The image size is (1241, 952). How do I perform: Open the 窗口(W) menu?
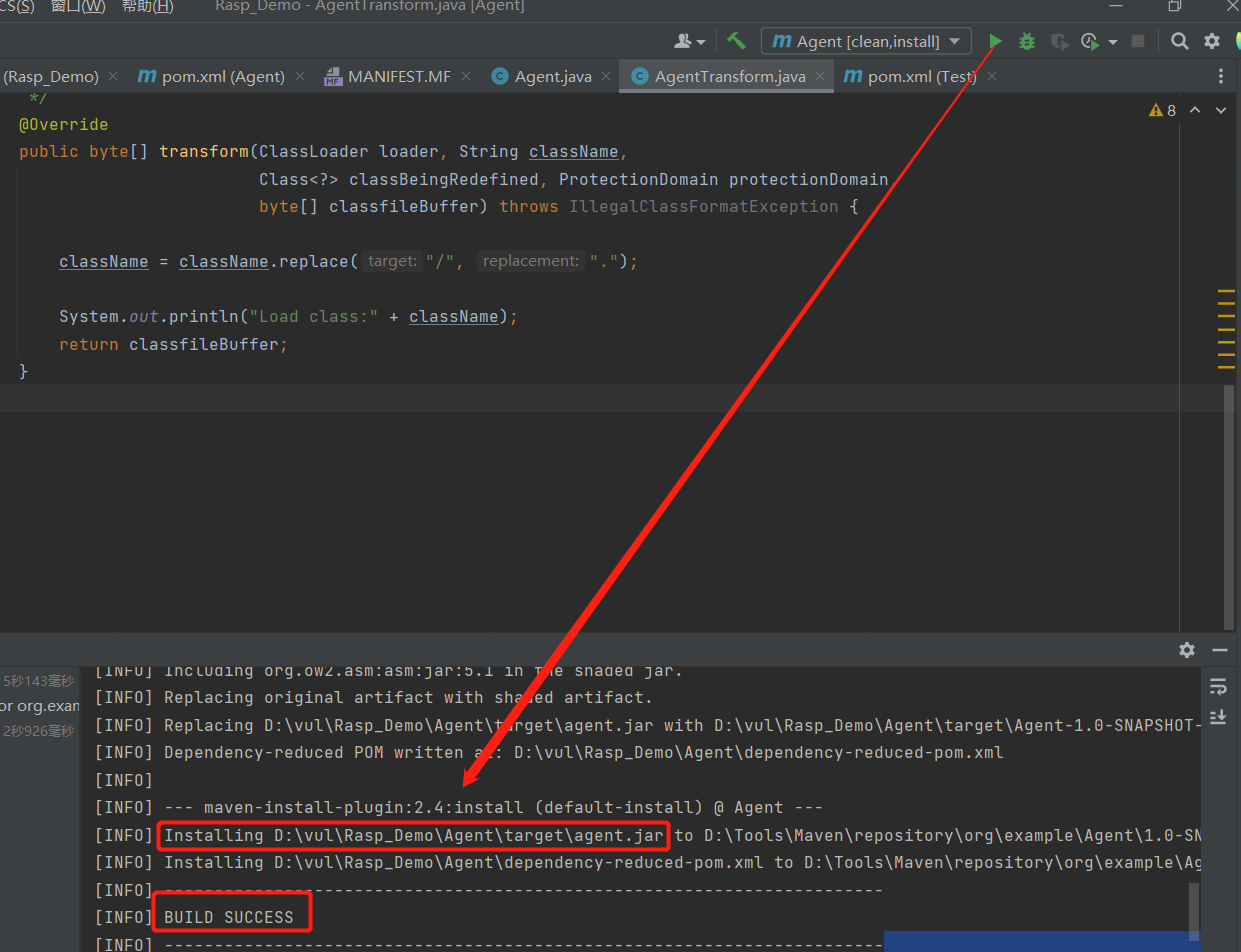click(78, 6)
